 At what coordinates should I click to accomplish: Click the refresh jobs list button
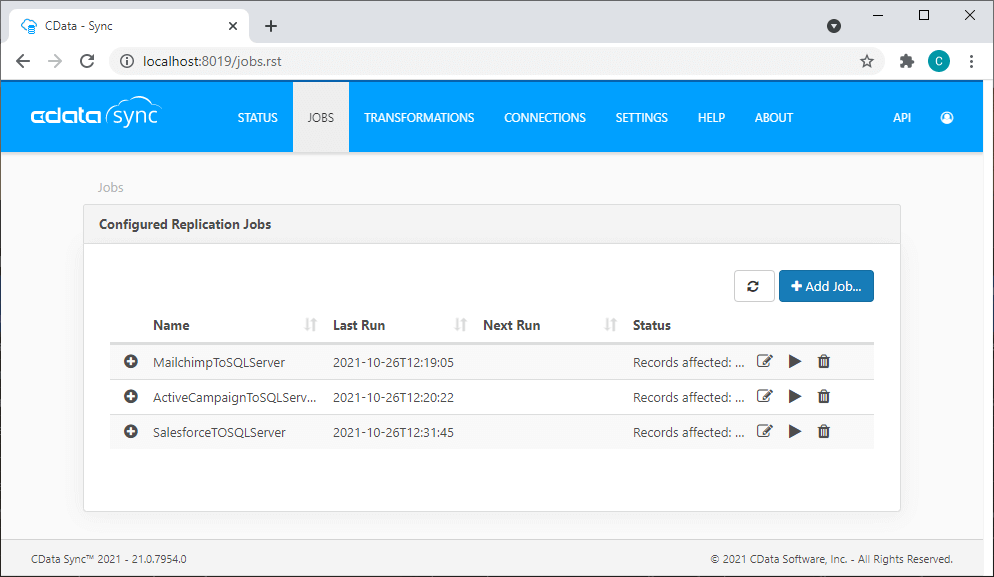753,286
